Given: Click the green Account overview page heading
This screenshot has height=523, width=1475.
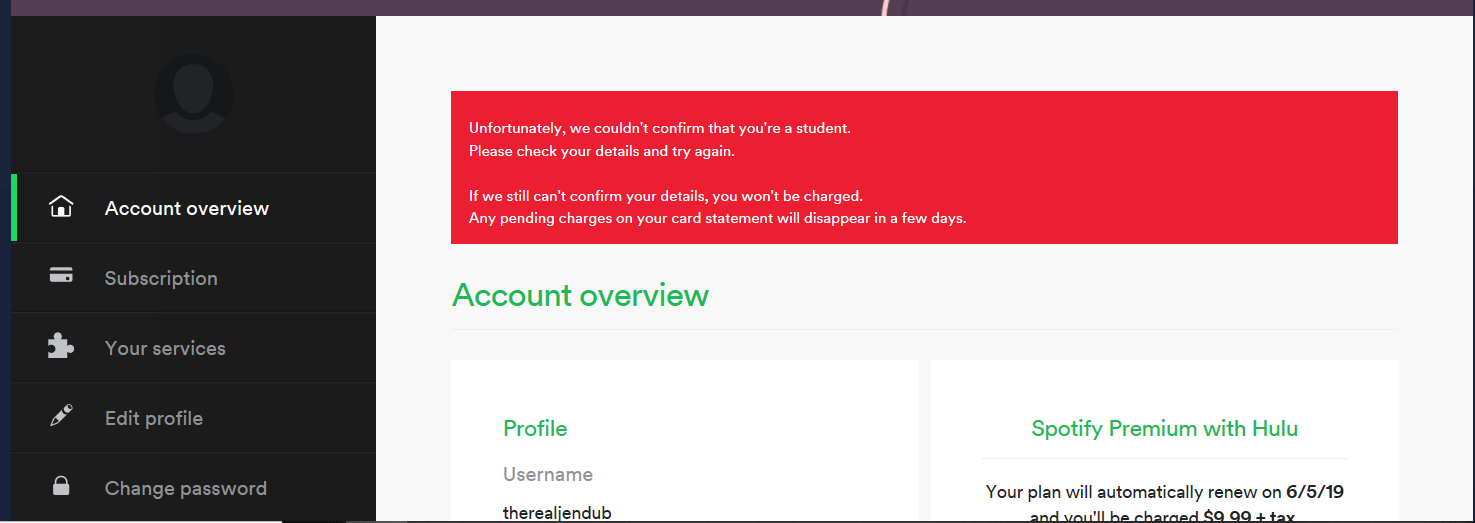Looking at the screenshot, I should (580, 295).
